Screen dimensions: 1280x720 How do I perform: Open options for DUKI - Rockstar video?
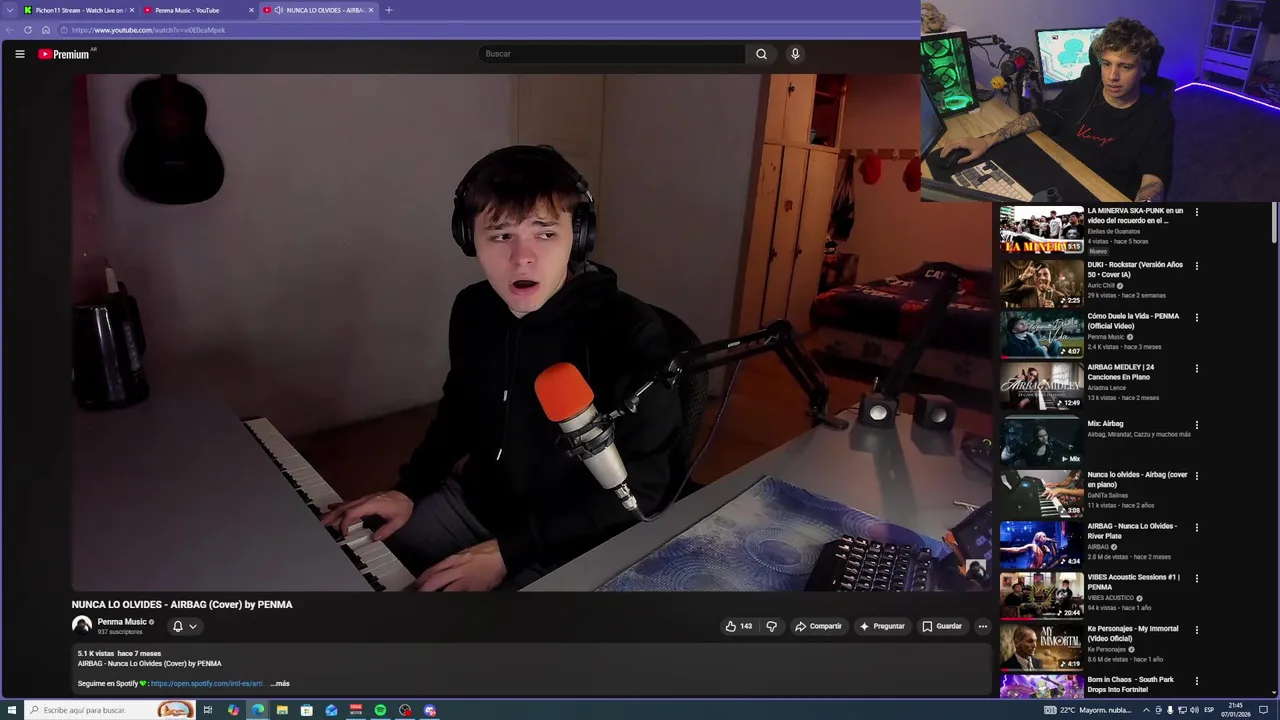pyautogui.click(x=1196, y=266)
